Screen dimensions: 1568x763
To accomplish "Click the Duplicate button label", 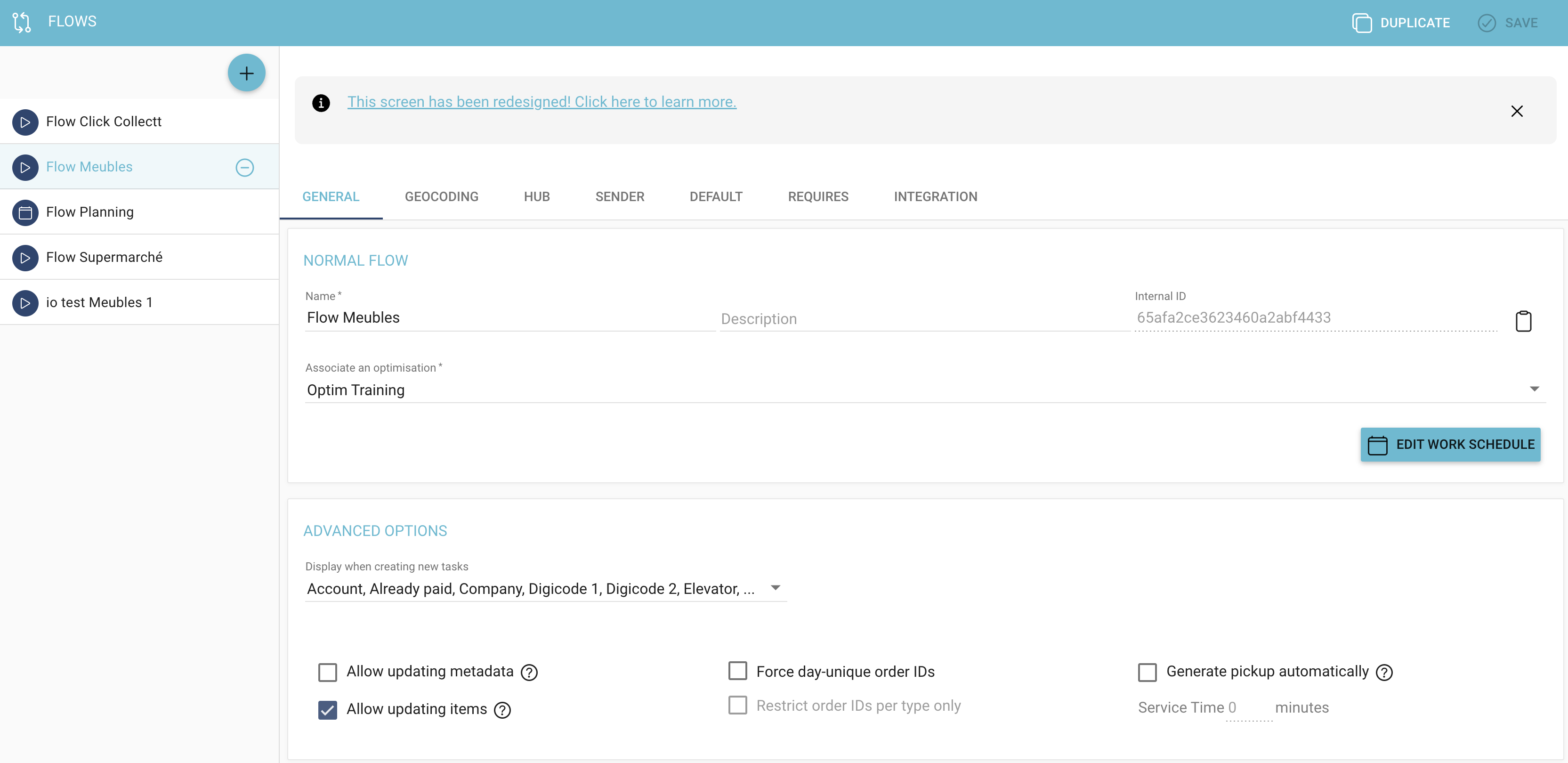I will point(1415,23).
